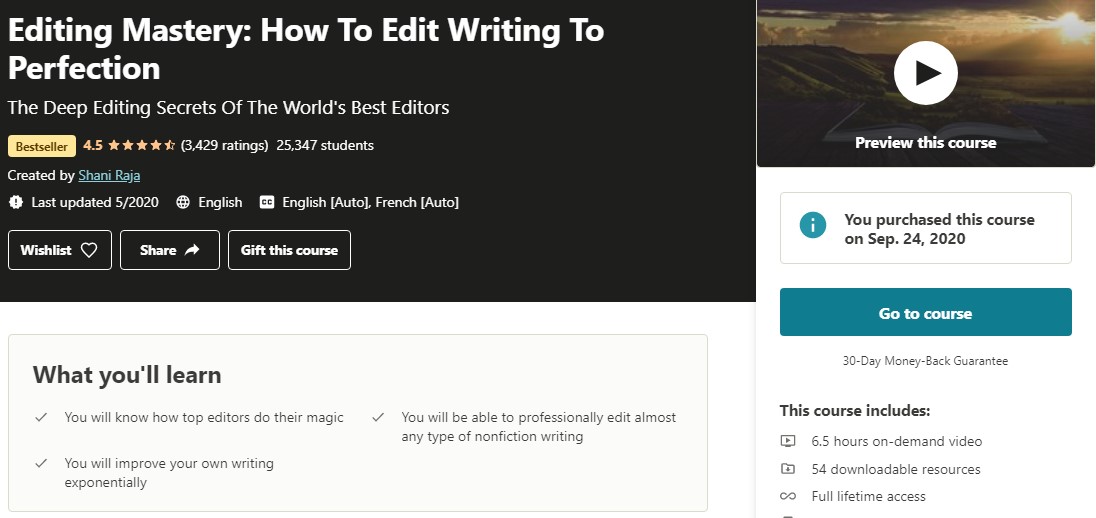Click the Bestseller badge
Viewport: 1096px width, 518px height.
[41, 146]
